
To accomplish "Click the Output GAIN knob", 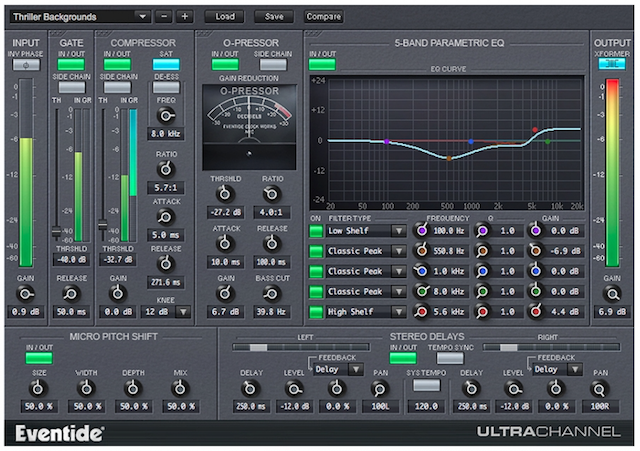I will tap(612, 293).
